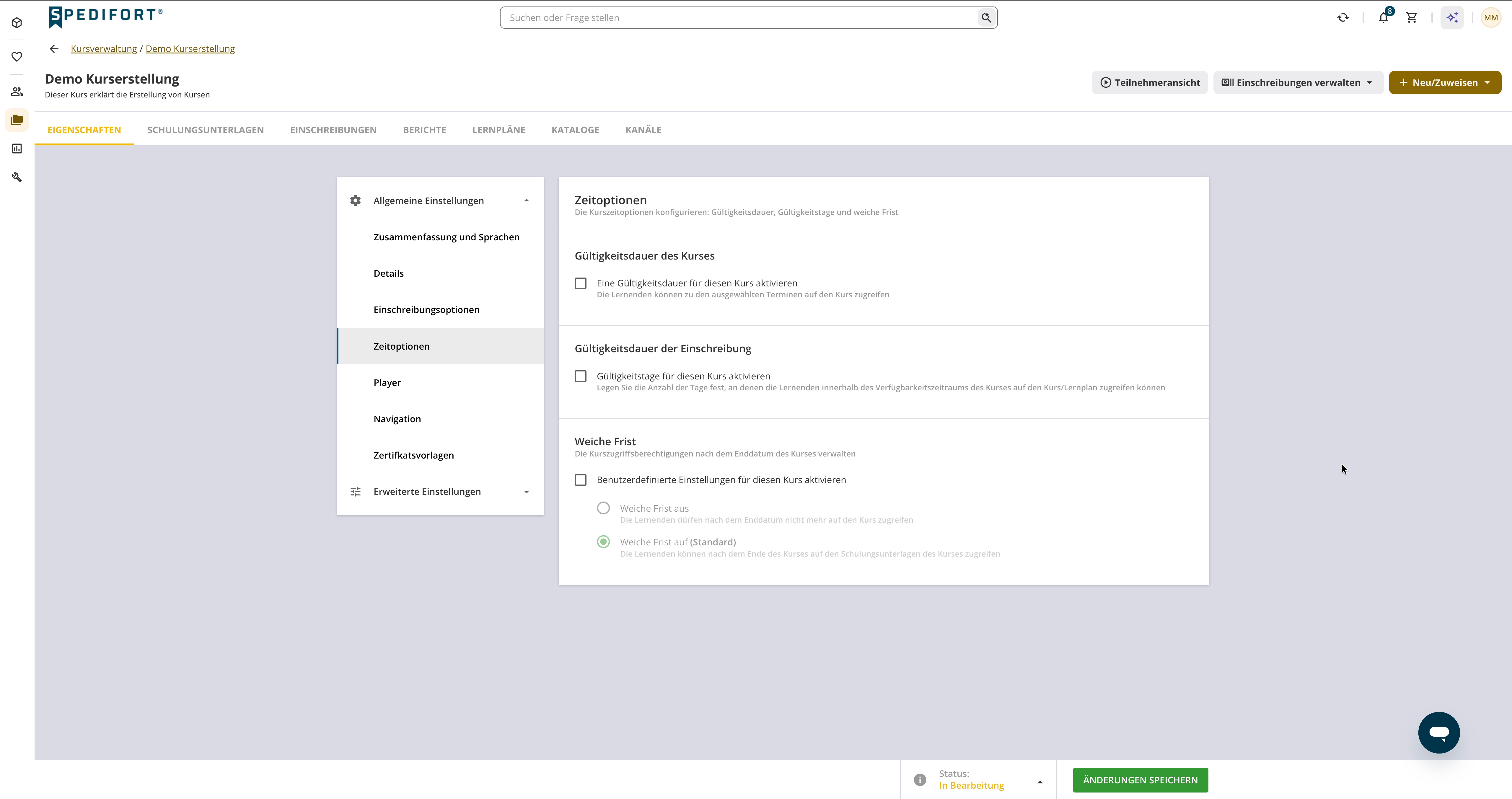Image resolution: width=1512 pixels, height=799 pixels.
Task: Expand Erweiterte Einstellungen section
Action: click(x=440, y=491)
